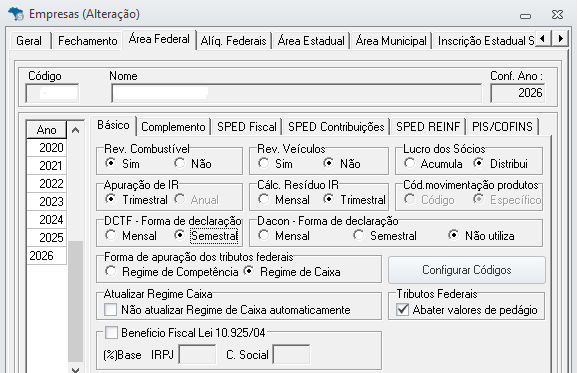Select Trimestral for Cálc. Resíduo IR

click(355, 200)
